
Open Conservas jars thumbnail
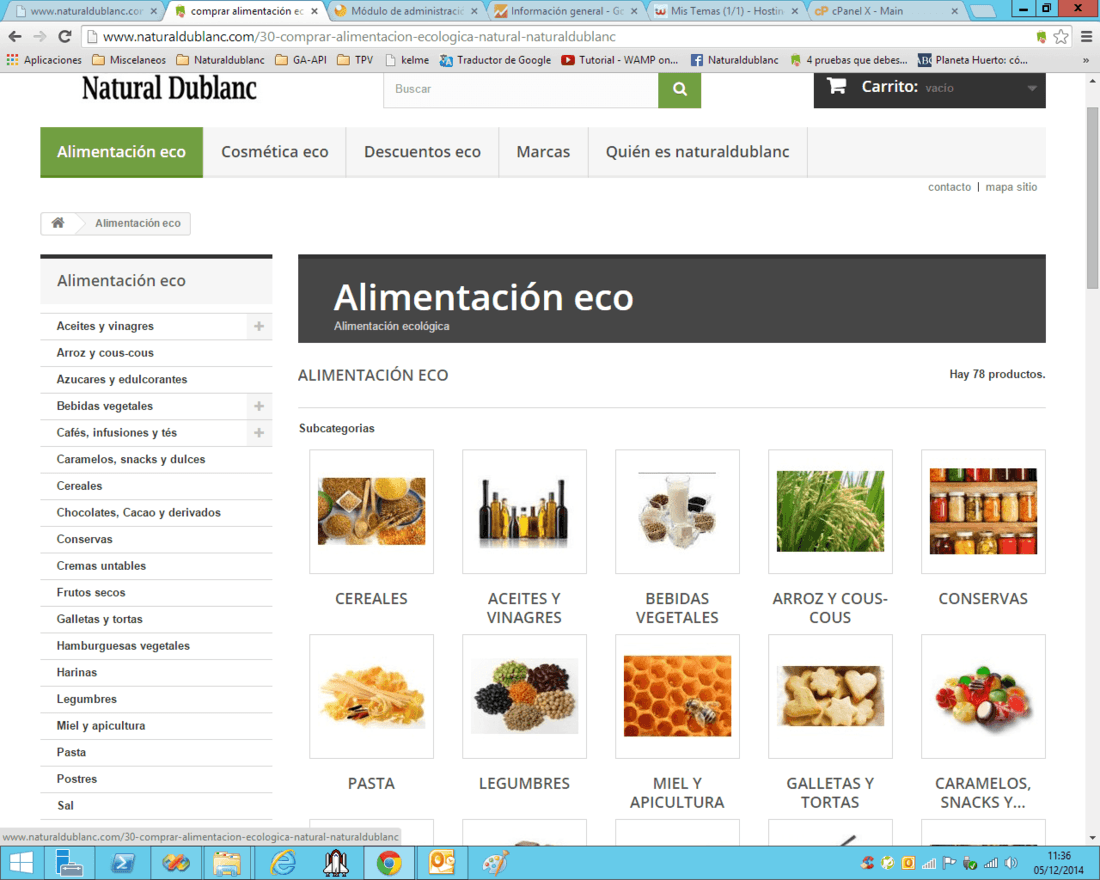983,512
